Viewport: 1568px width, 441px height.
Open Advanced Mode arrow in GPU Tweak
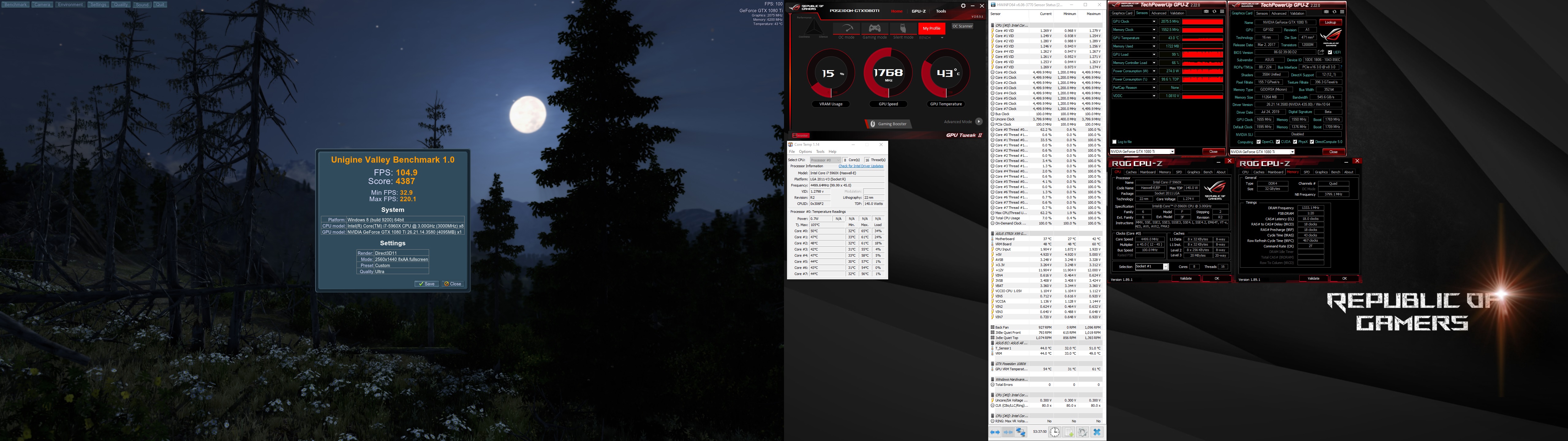point(979,121)
